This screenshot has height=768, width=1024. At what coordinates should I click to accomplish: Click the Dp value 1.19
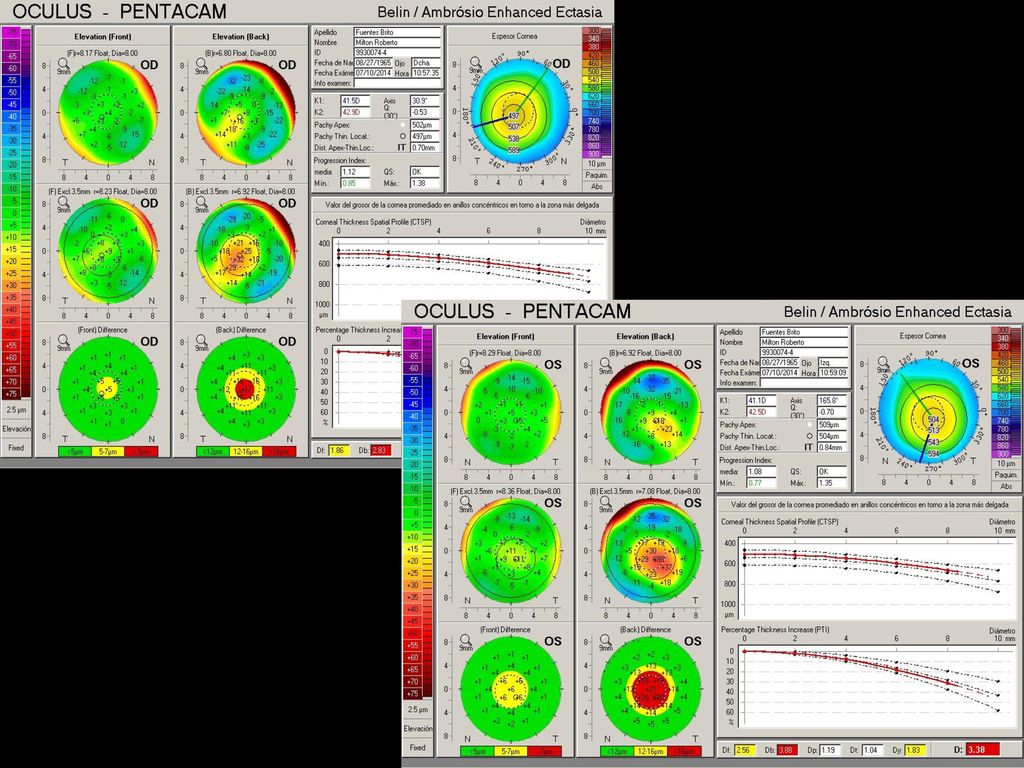[x=829, y=750]
